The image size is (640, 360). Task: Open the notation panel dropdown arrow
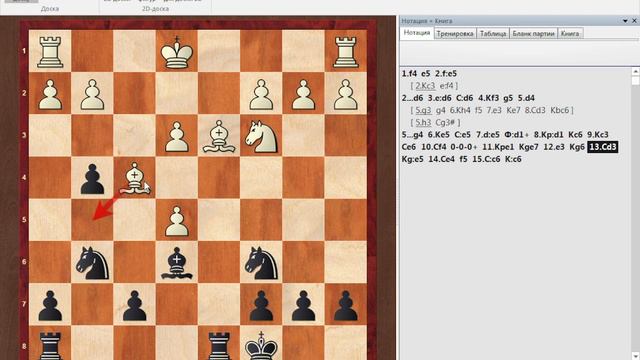pyautogui.click(x=625, y=21)
